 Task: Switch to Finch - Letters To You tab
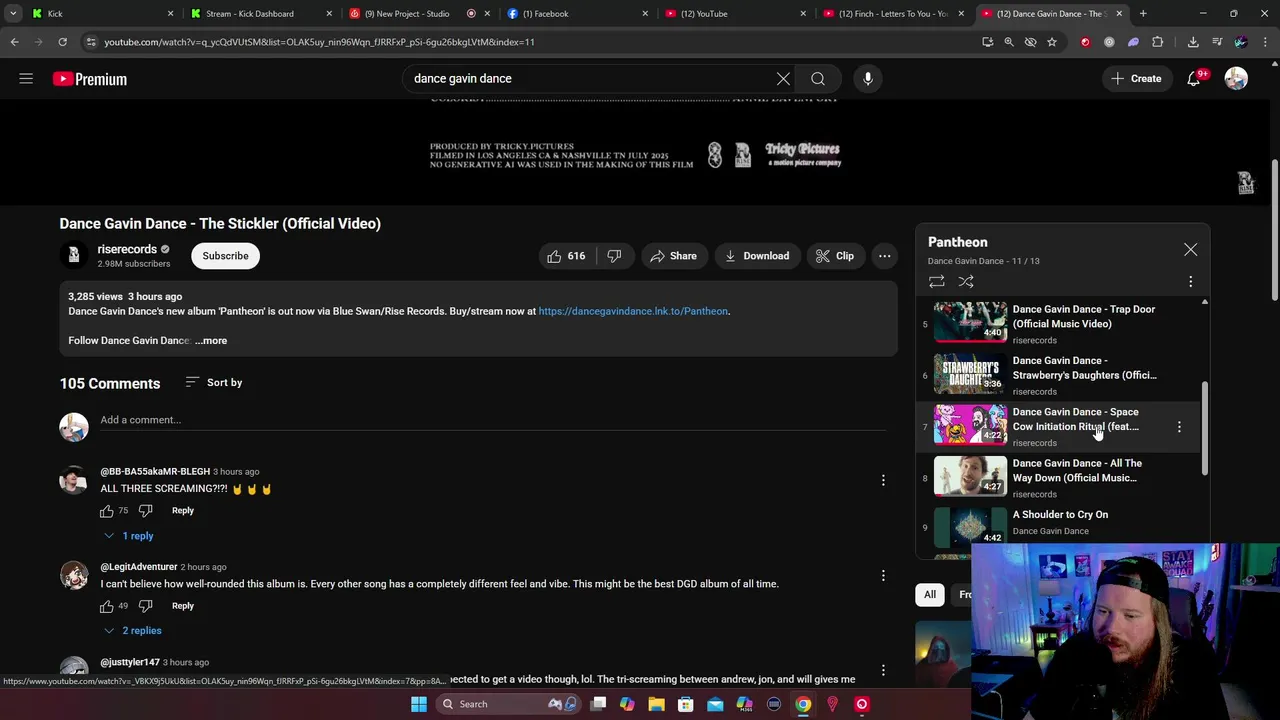(x=892, y=14)
